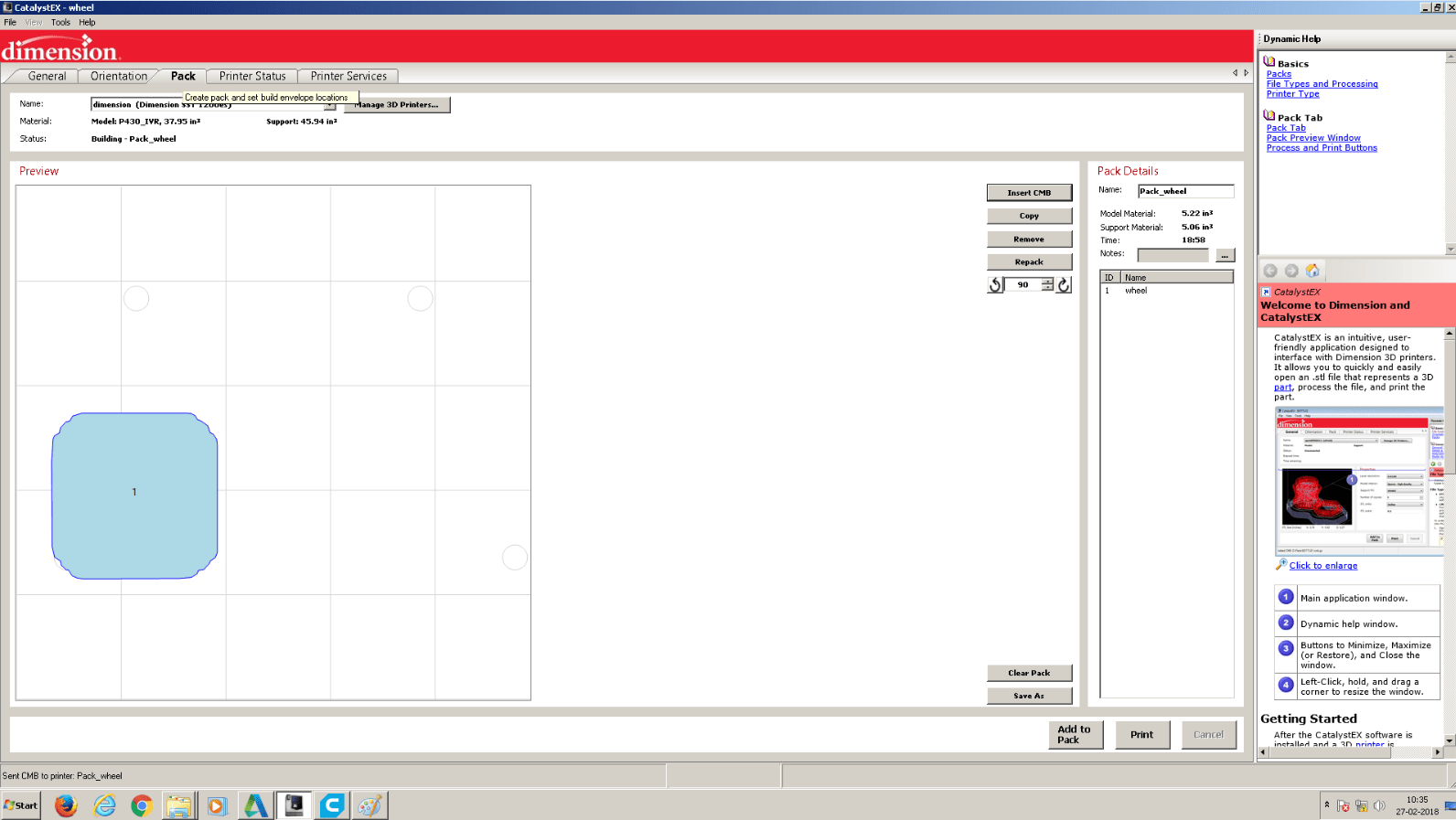Click the network icon in system tray
1456x820 pixels.
pyautogui.click(x=1362, y=805)
